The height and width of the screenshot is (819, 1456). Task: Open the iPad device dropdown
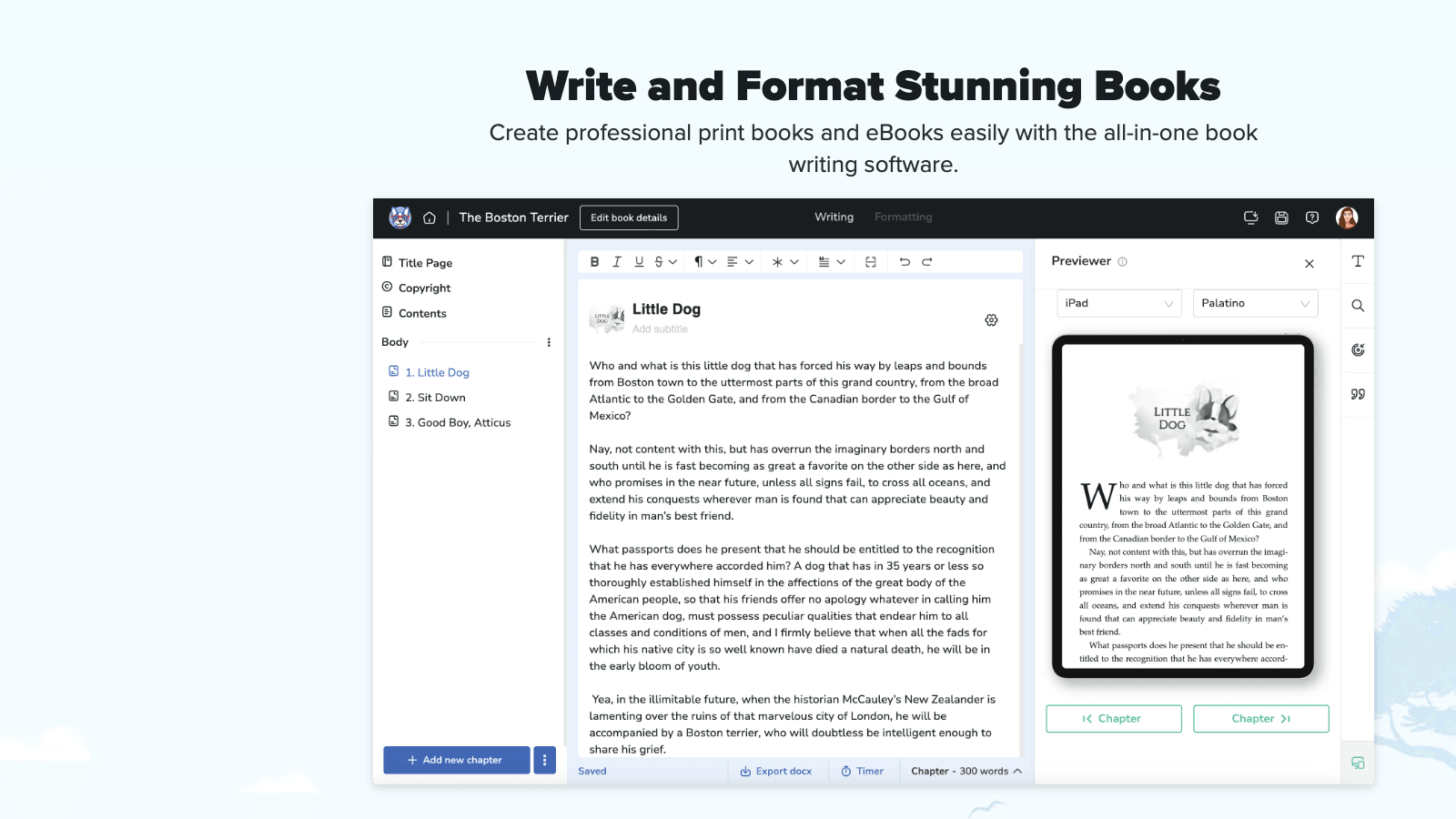[1119, 303]
